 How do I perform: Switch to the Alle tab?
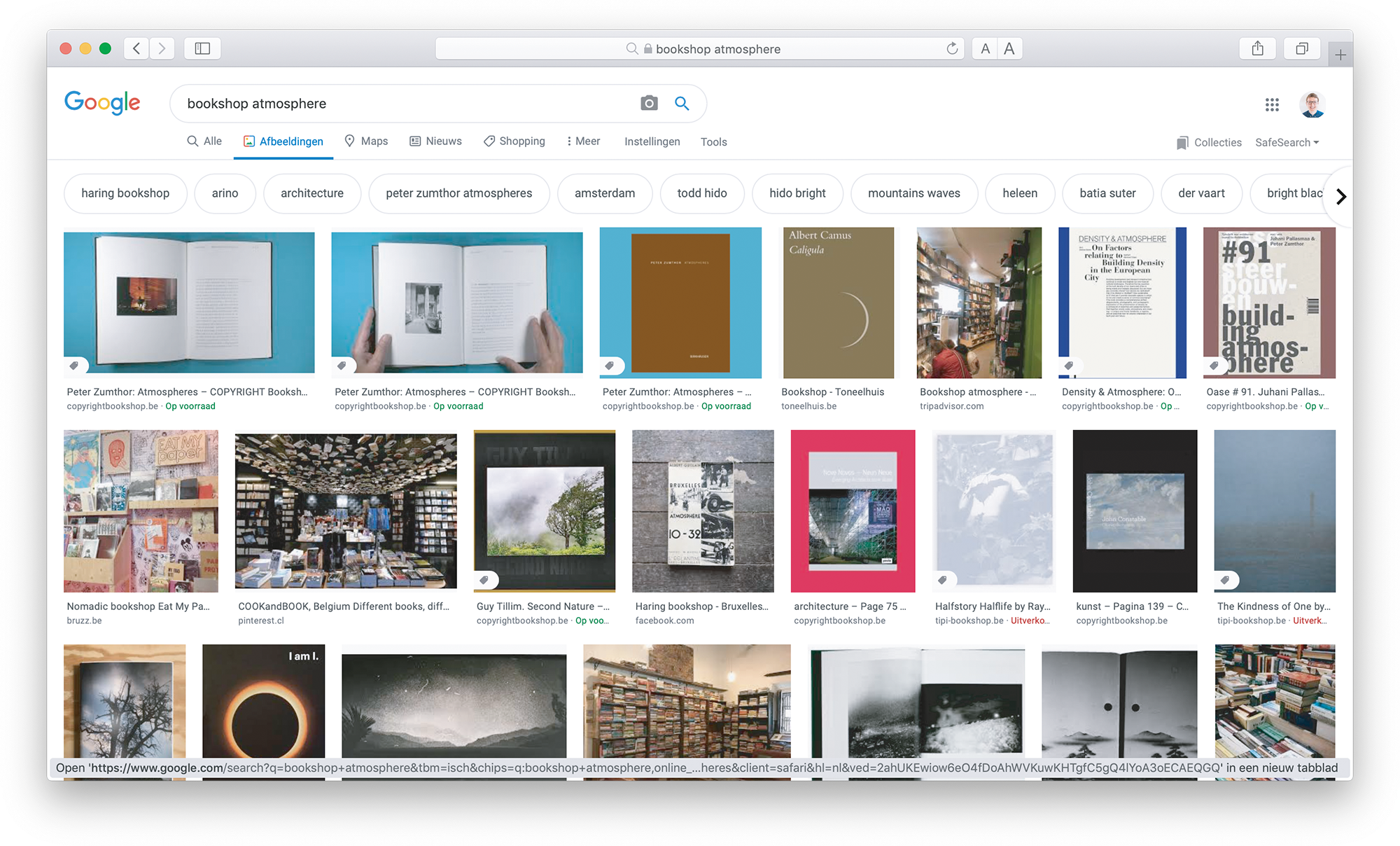click(204, 141)
